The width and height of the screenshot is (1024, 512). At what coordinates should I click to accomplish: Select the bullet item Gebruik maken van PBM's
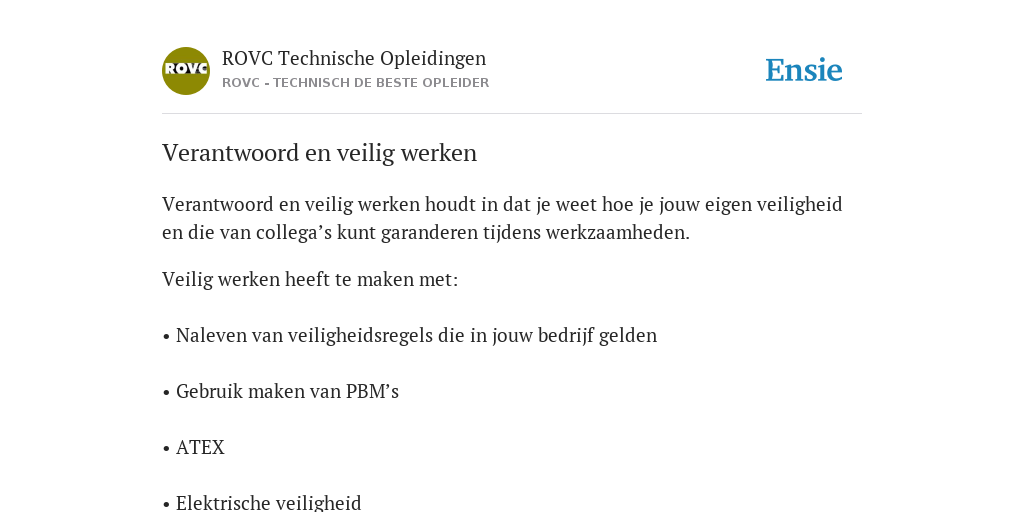pos(280,392)
